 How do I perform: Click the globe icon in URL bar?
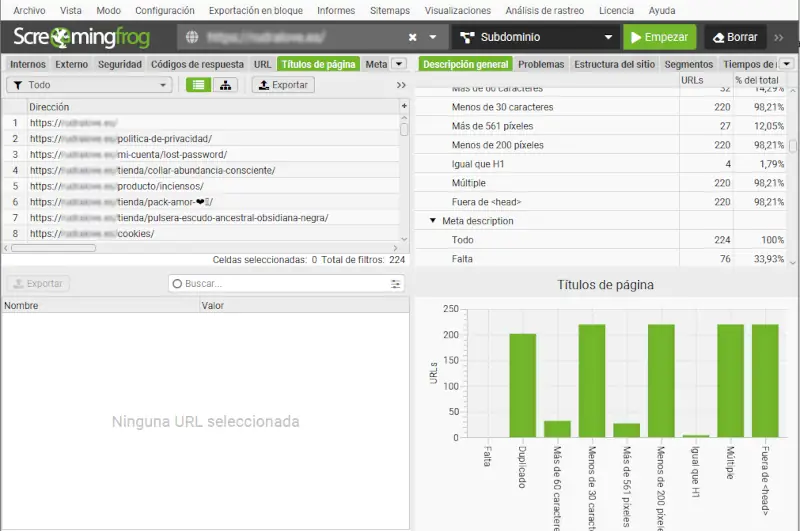point(192,37)
